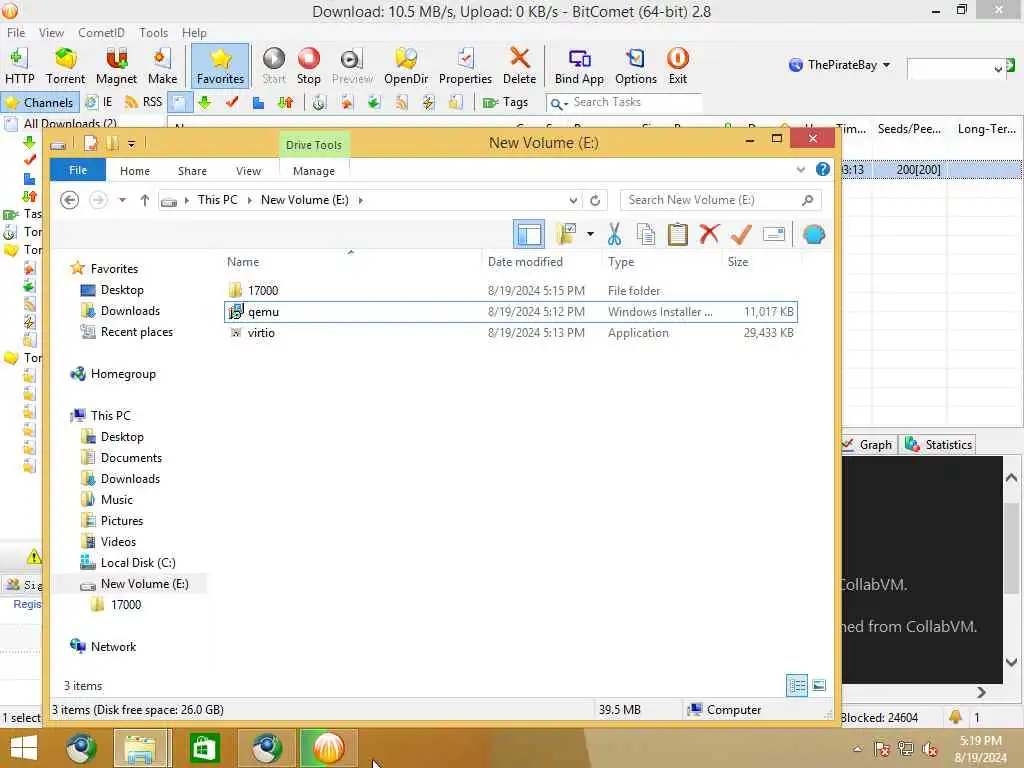Open Local Disk (C:) in navigation pane
Screen dimensions: 1024x768
coord(138,563)
